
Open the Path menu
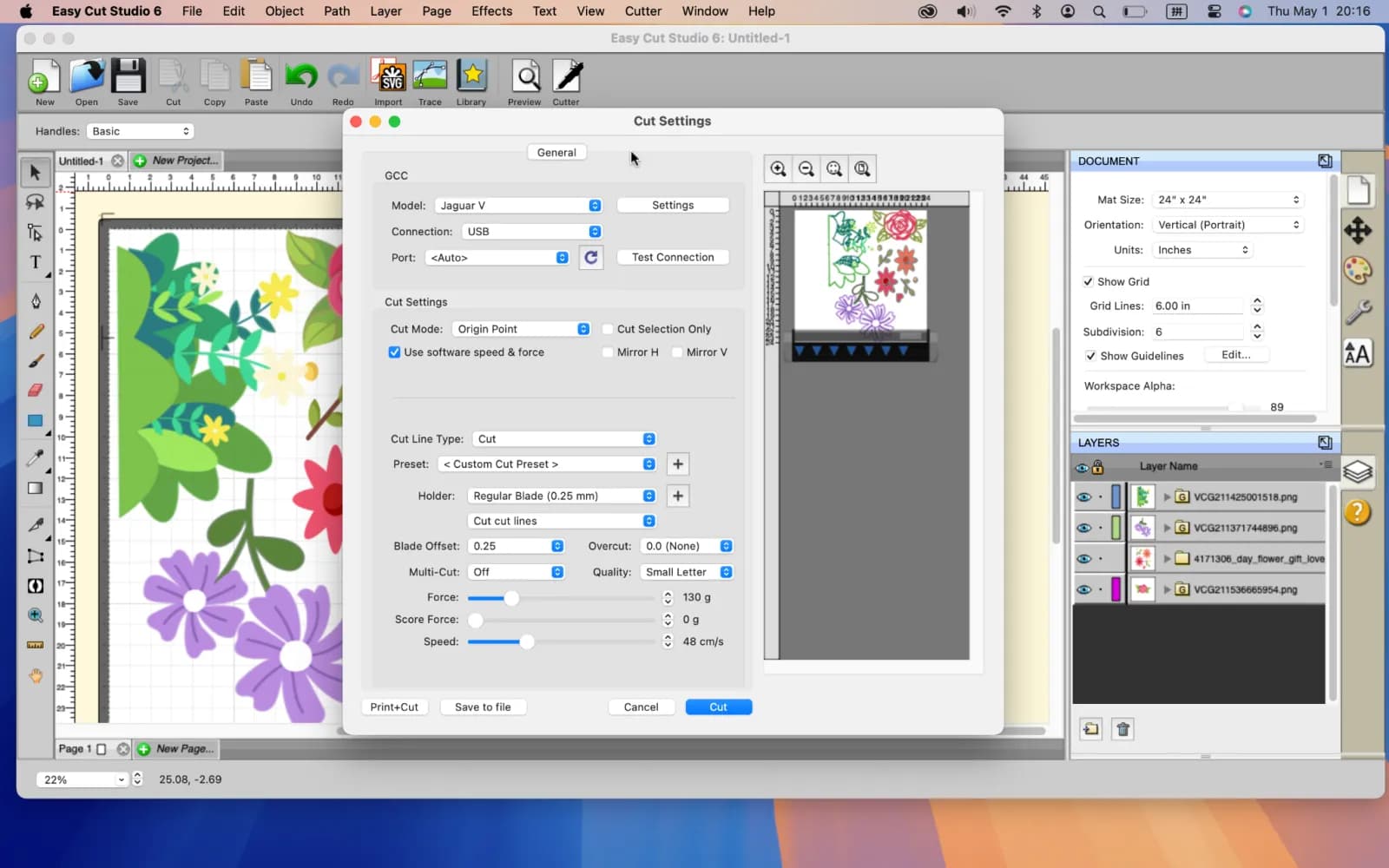(337, 11)
